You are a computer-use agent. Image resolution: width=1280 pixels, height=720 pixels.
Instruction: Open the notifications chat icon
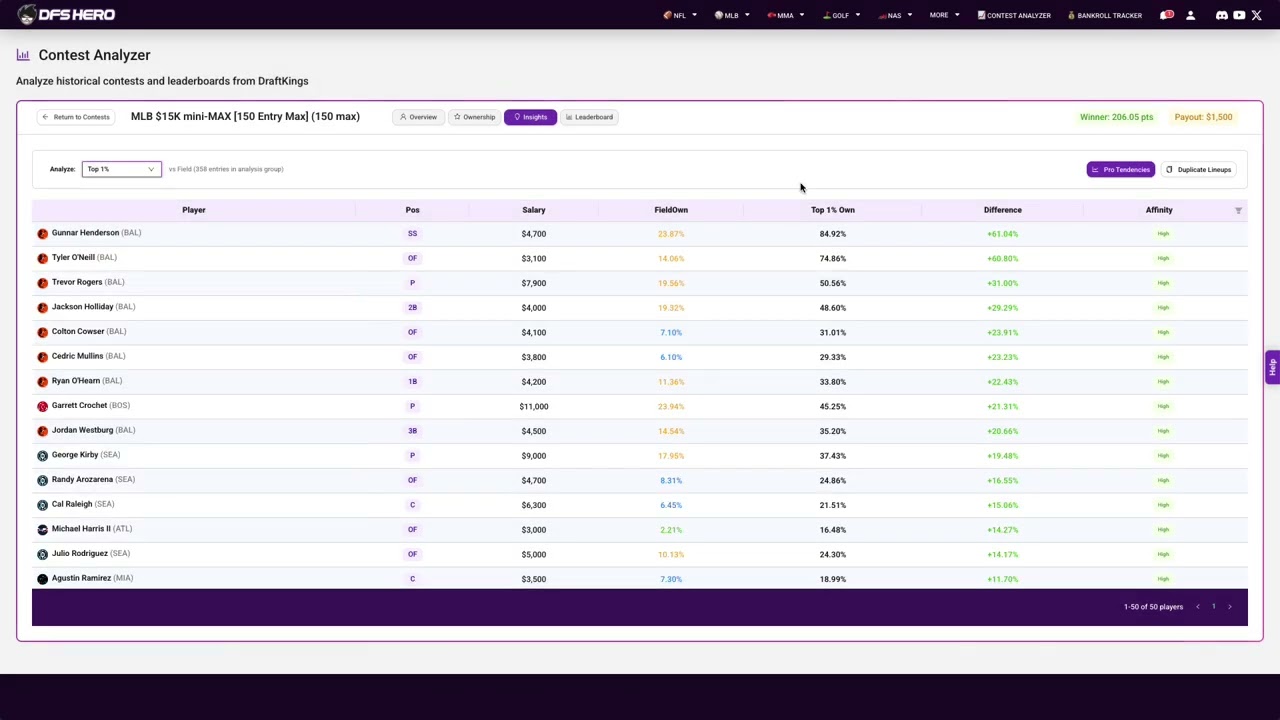coord(1166,15)
